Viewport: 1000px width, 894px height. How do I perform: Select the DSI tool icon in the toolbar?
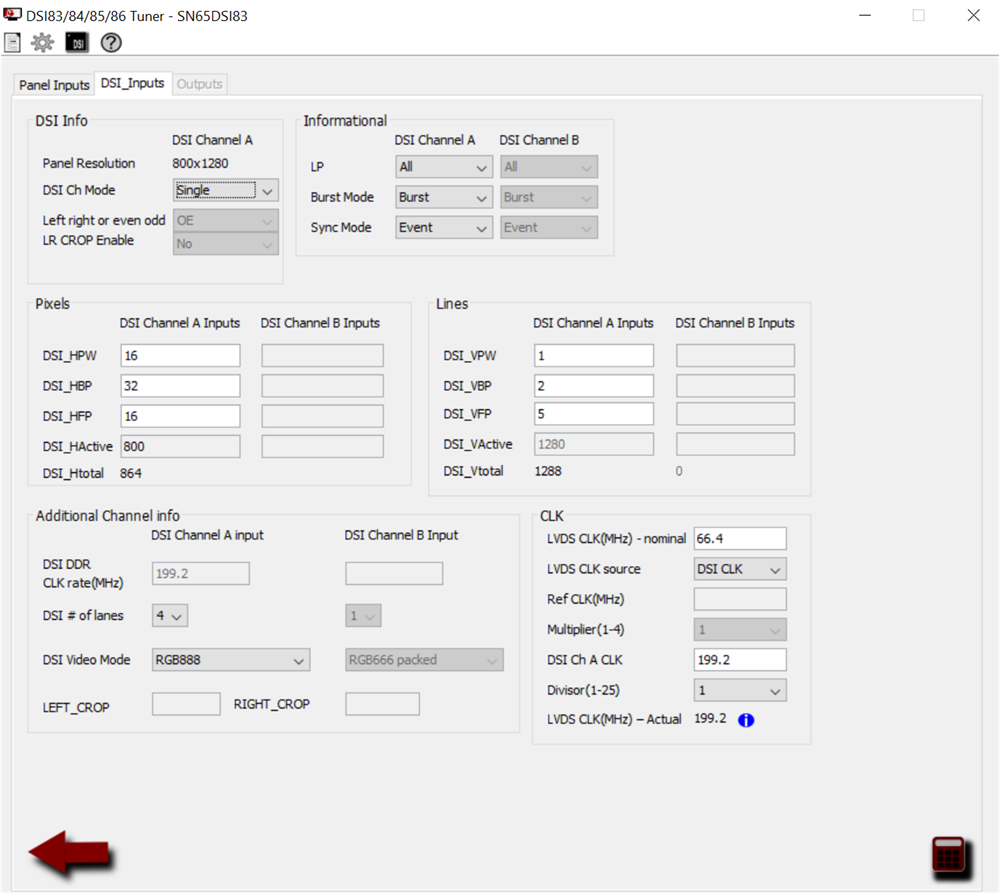coord(76,43)
